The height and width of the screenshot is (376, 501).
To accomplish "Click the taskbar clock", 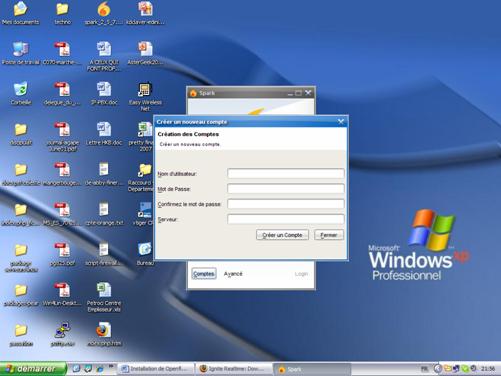I will tap(488, 369).
